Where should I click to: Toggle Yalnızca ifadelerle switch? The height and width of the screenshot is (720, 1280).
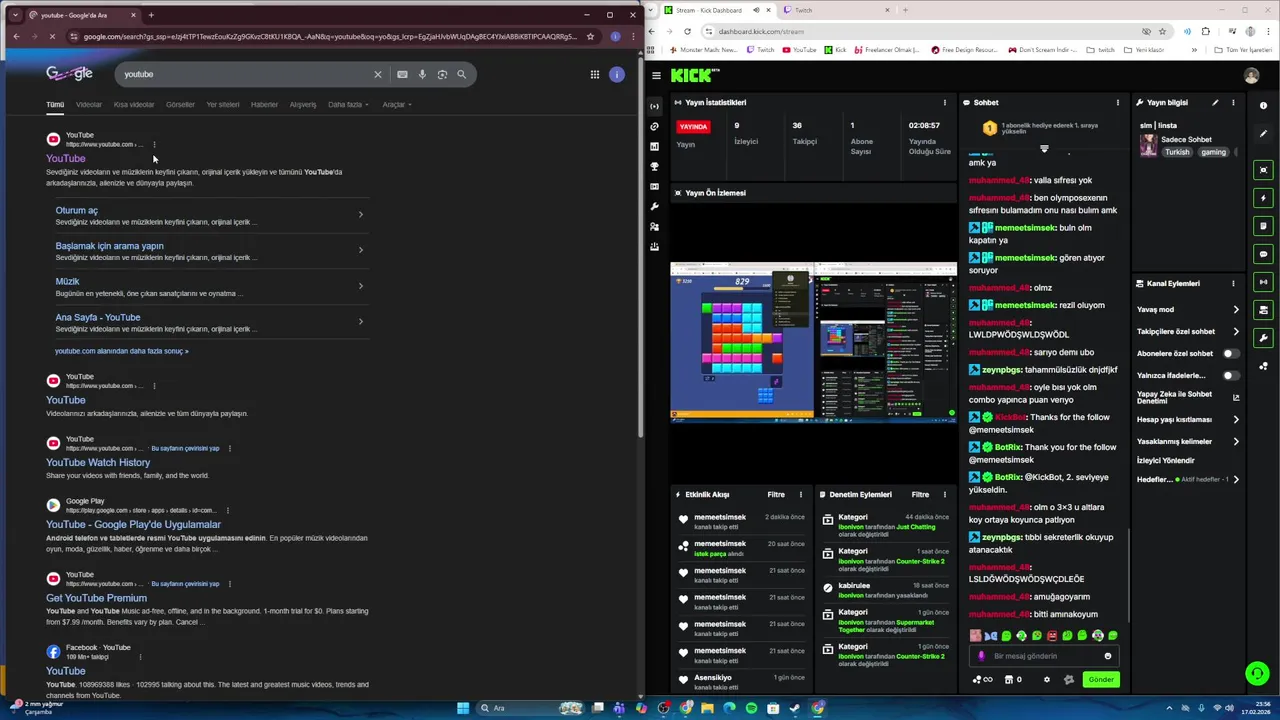pyautogui.click(x=1230, y=375)
